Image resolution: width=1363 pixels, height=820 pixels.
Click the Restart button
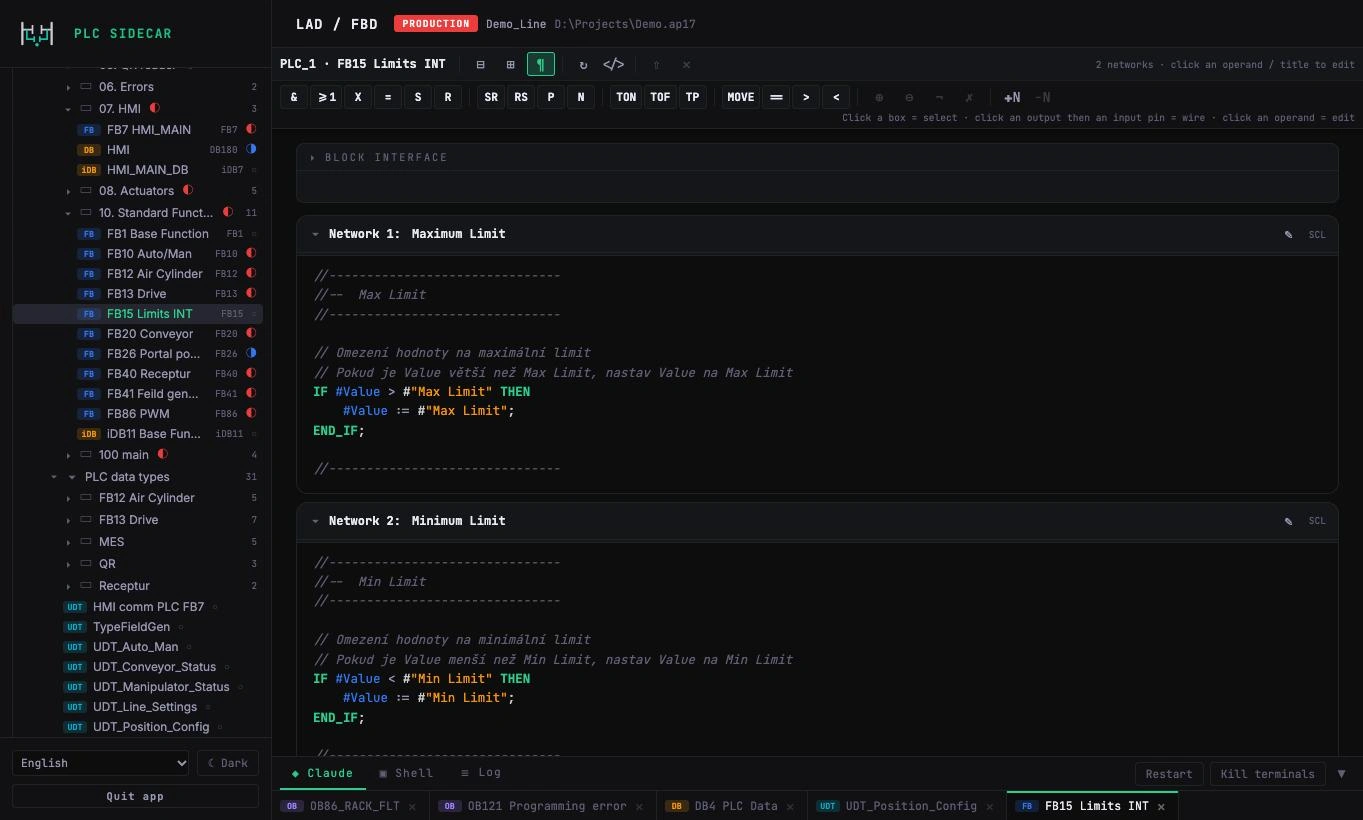[x=1169, y=774]
